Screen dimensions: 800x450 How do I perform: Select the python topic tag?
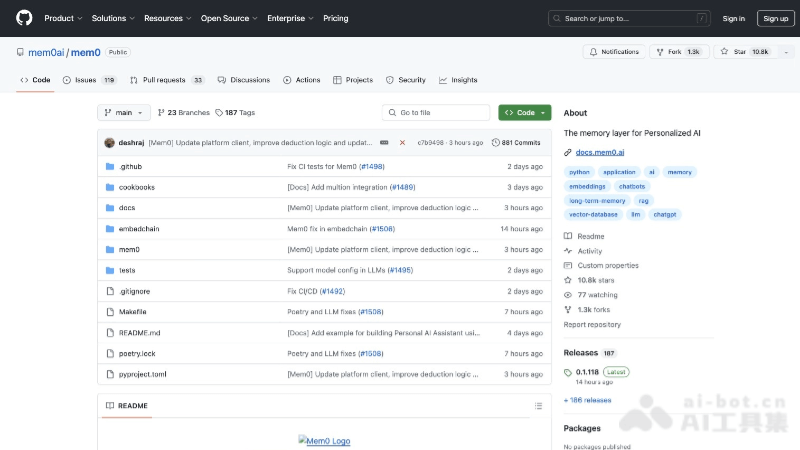click(x=579, y=172)
